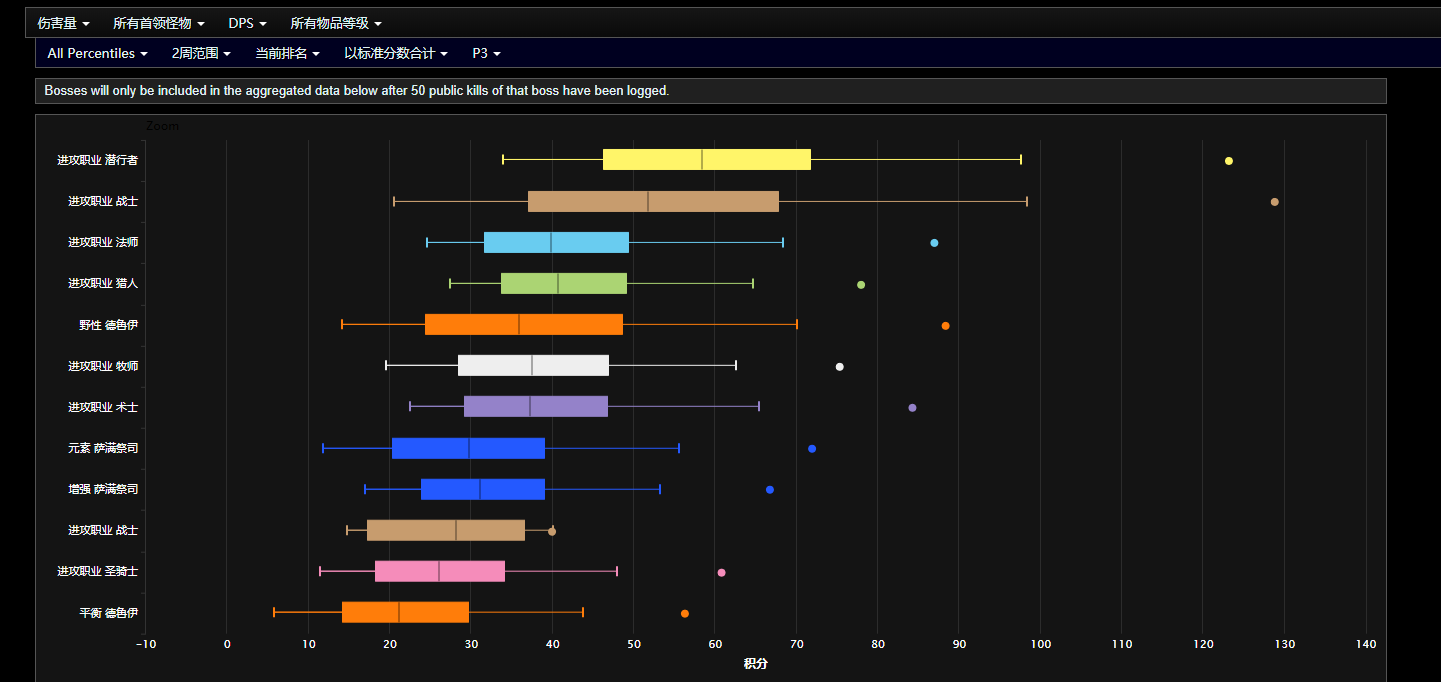Viewport: 1441px width, 682px height.
Task: Click the 进攻职业 牧师 row label
Action: point(103,366)
